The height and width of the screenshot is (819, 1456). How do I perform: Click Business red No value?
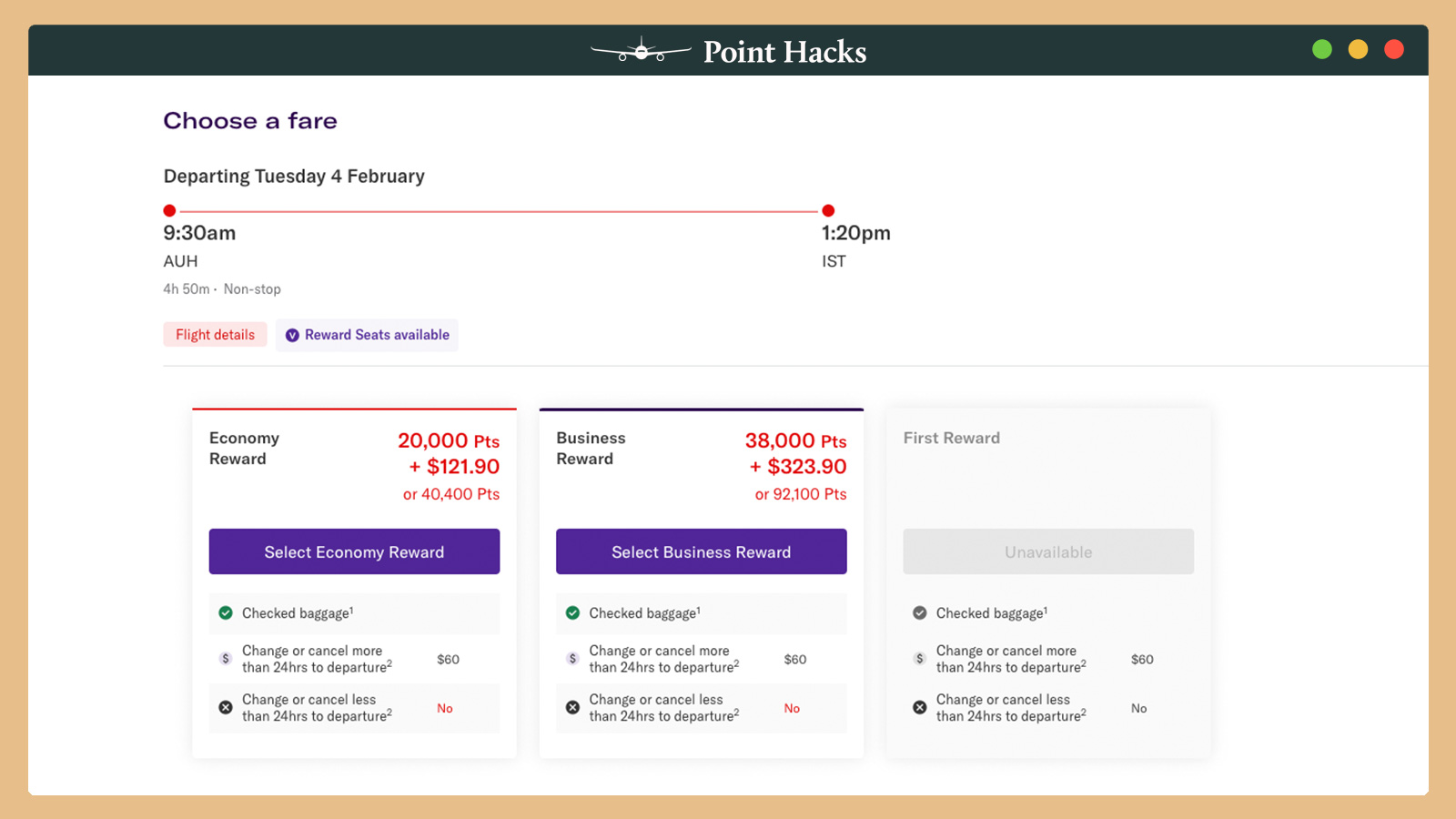[x=792, y=708]
